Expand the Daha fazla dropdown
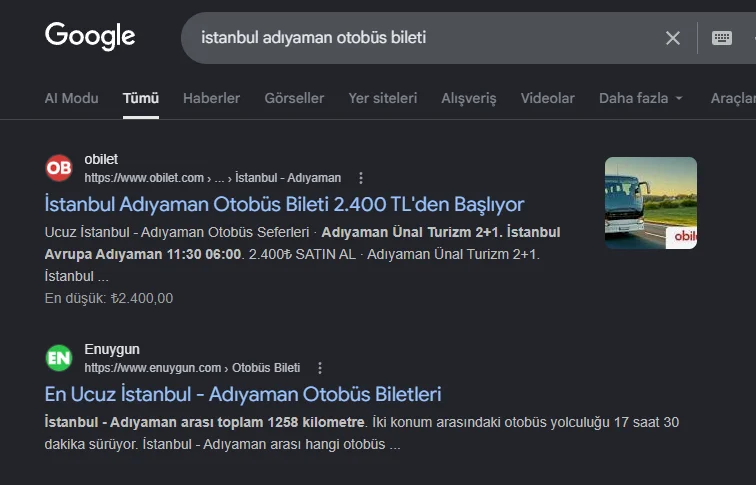The height and width of the screenshot is (485, 756). (x=641, y=98)
